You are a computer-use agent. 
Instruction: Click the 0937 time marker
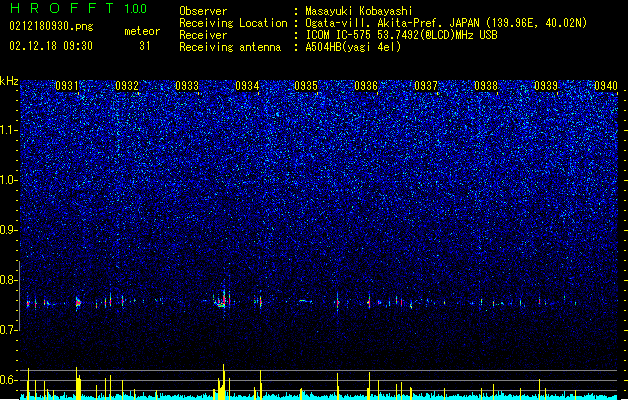click(x=426, y=86)
